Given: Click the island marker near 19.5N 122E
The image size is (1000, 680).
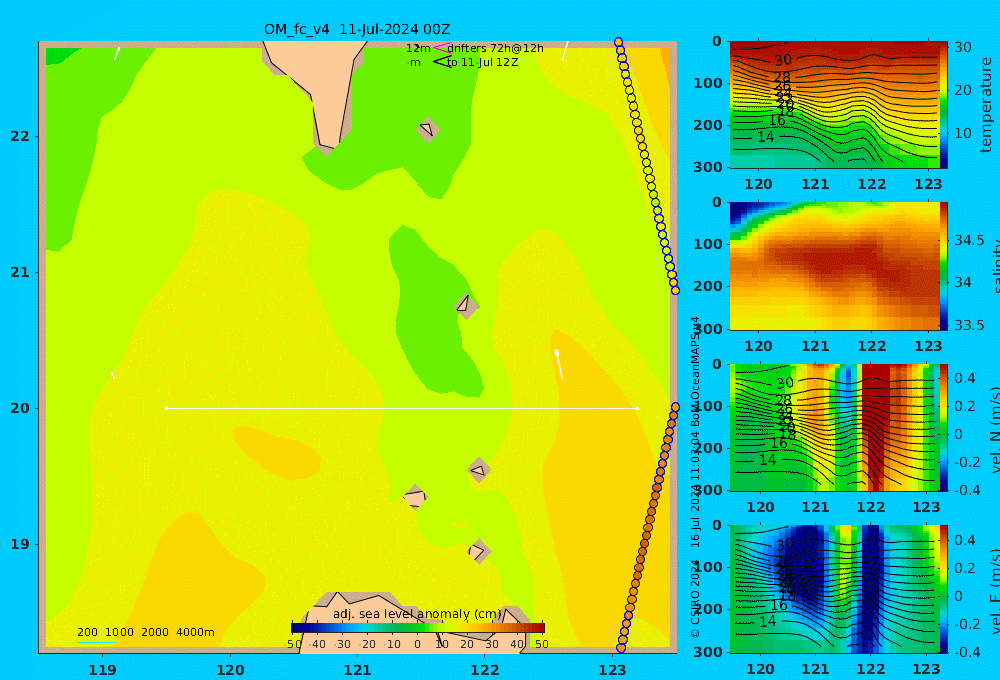Looking at the screenshot, I should pos(478,471).
